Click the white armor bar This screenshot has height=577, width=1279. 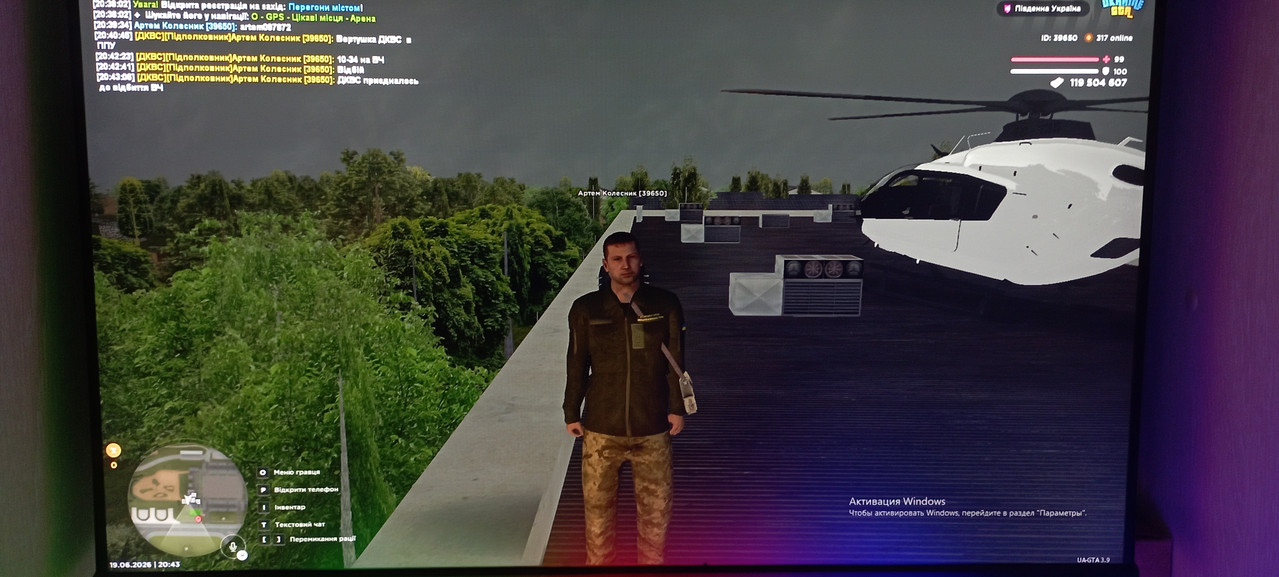[x=1054, y=71]
